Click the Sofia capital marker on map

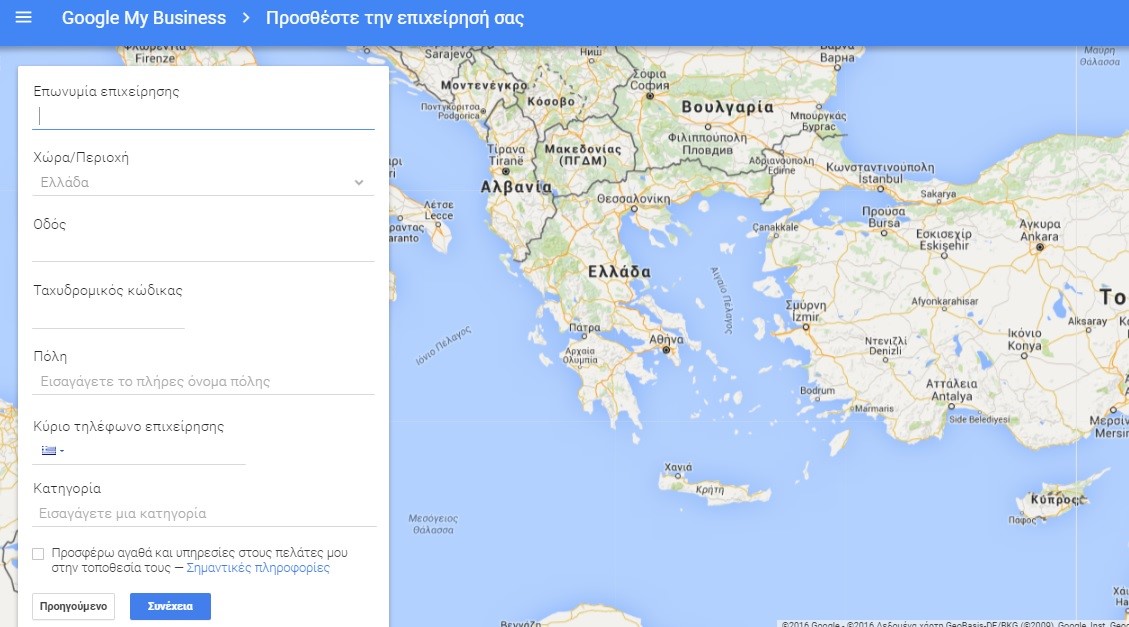click(x=650, y=96)
